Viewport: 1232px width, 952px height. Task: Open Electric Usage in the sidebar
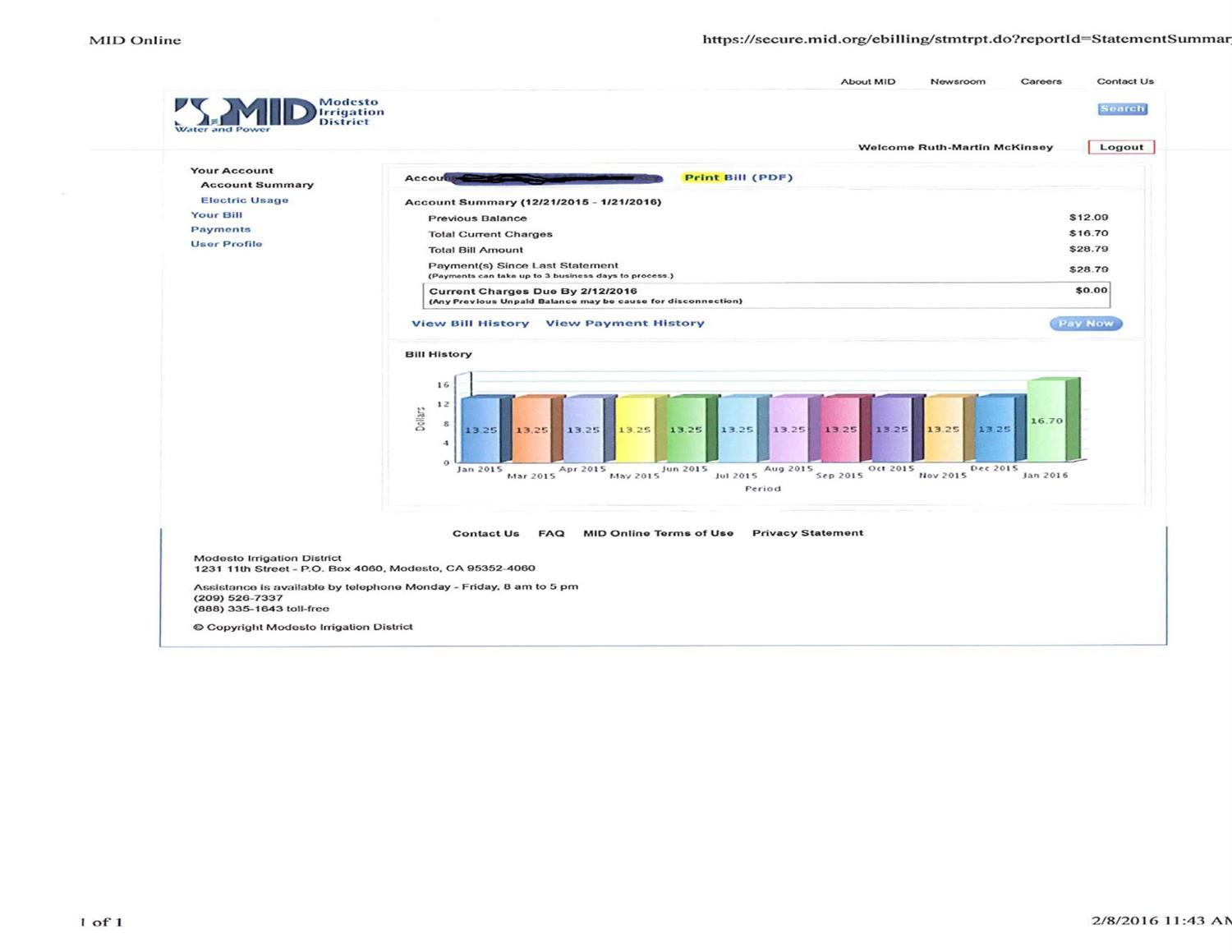(x=245, y=200)
